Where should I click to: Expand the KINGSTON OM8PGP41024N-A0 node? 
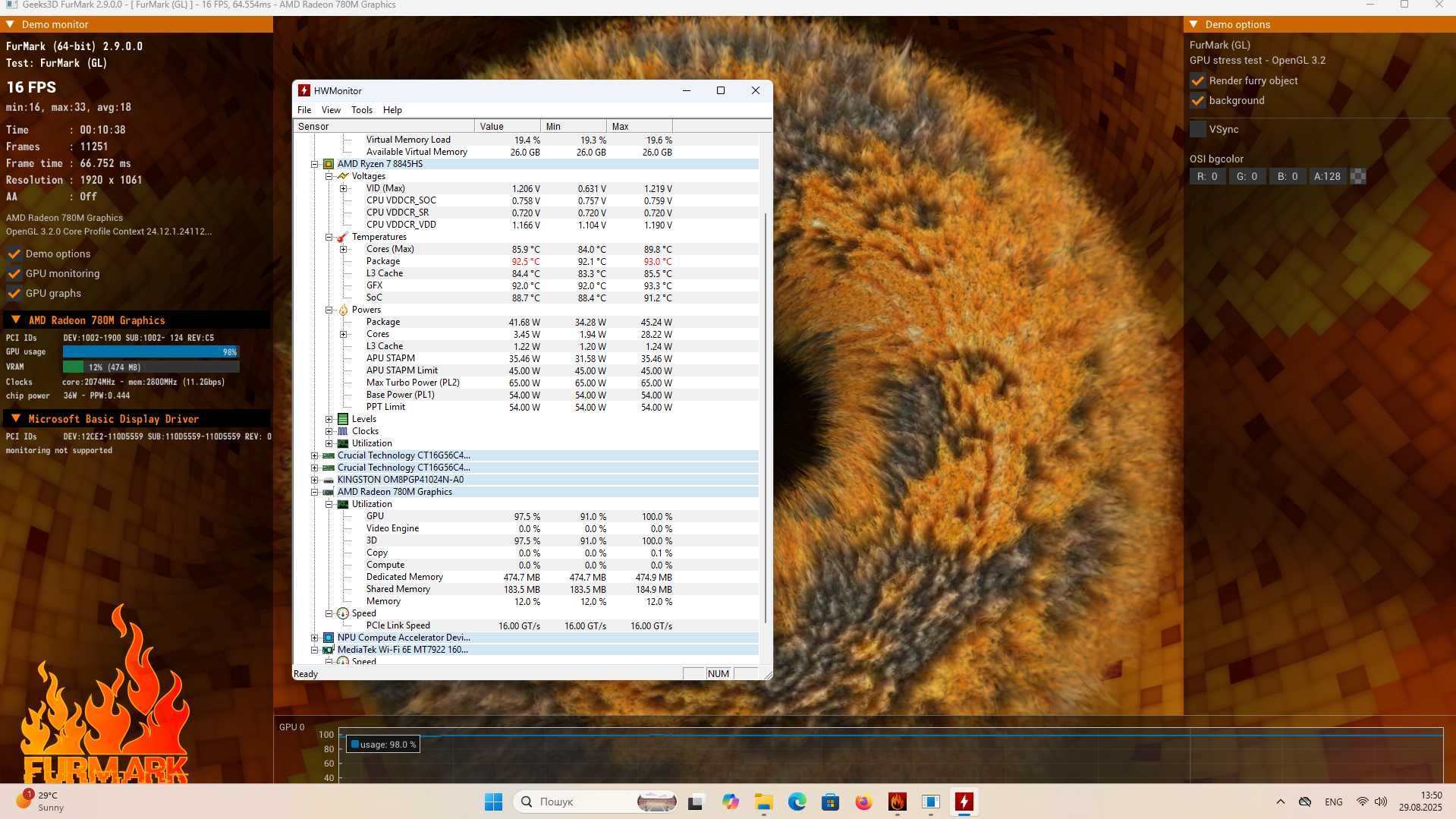click(314, 480)
